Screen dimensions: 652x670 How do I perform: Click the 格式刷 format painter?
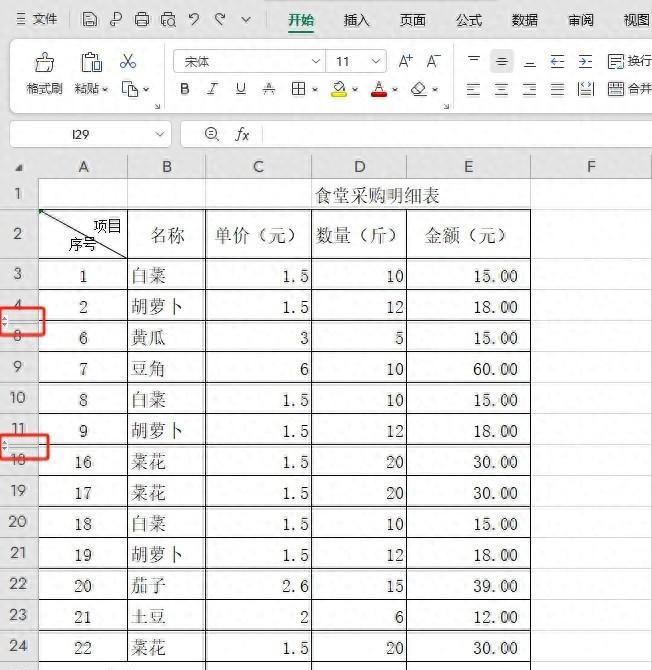[x=44, y=73]
